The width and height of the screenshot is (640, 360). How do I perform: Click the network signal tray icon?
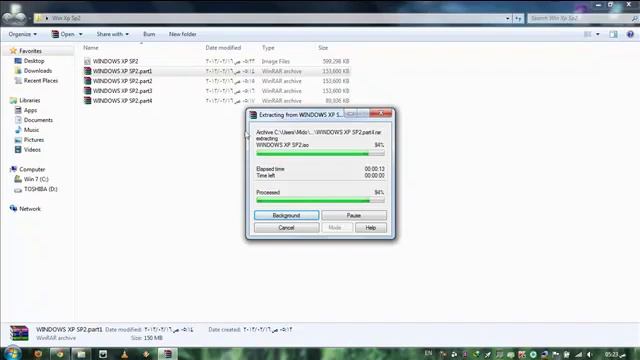pyautogui.click(x=579, y=354)
